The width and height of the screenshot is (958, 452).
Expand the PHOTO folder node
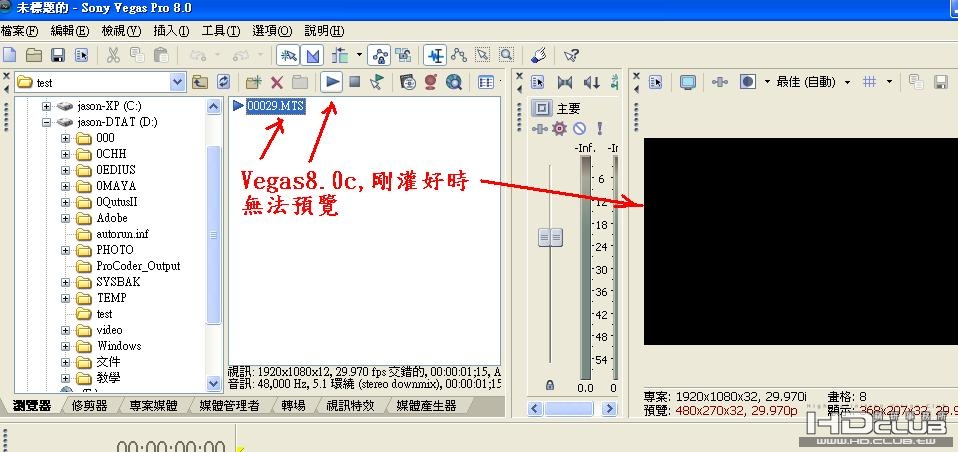click(65, 250)
